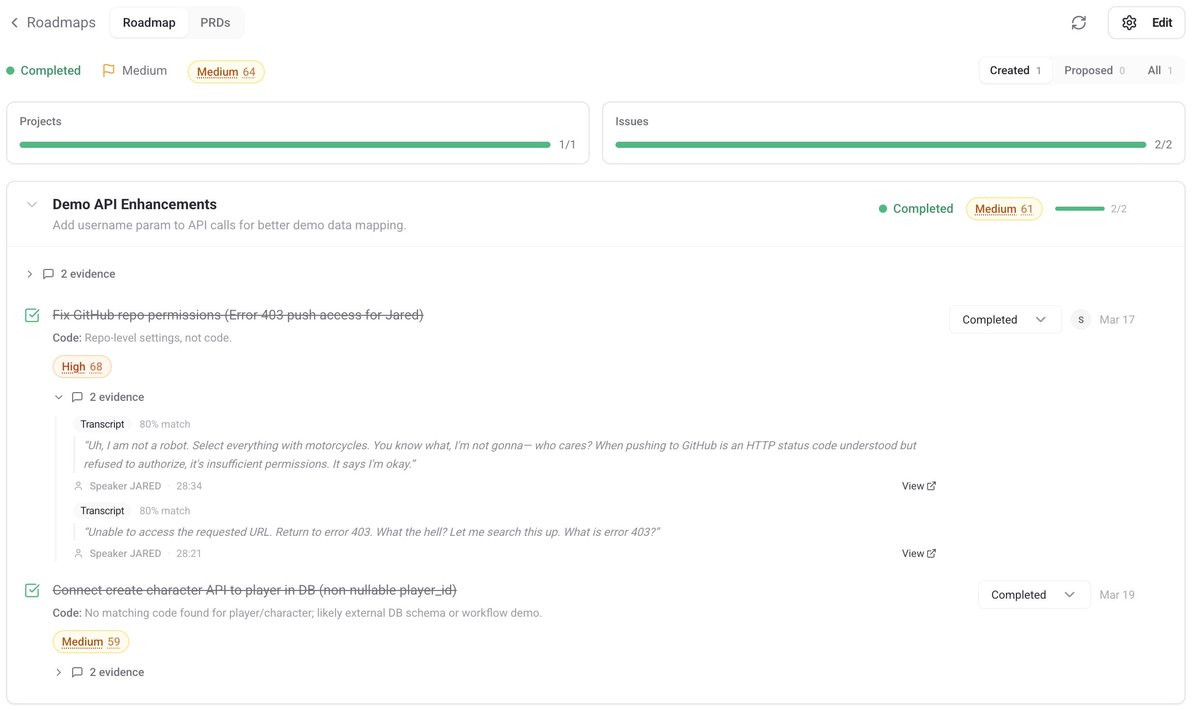The width and height of the screenshot is (1200, 710).
Task: Click the Roadmaps breadcrumb text
Action: pos(61,22)
